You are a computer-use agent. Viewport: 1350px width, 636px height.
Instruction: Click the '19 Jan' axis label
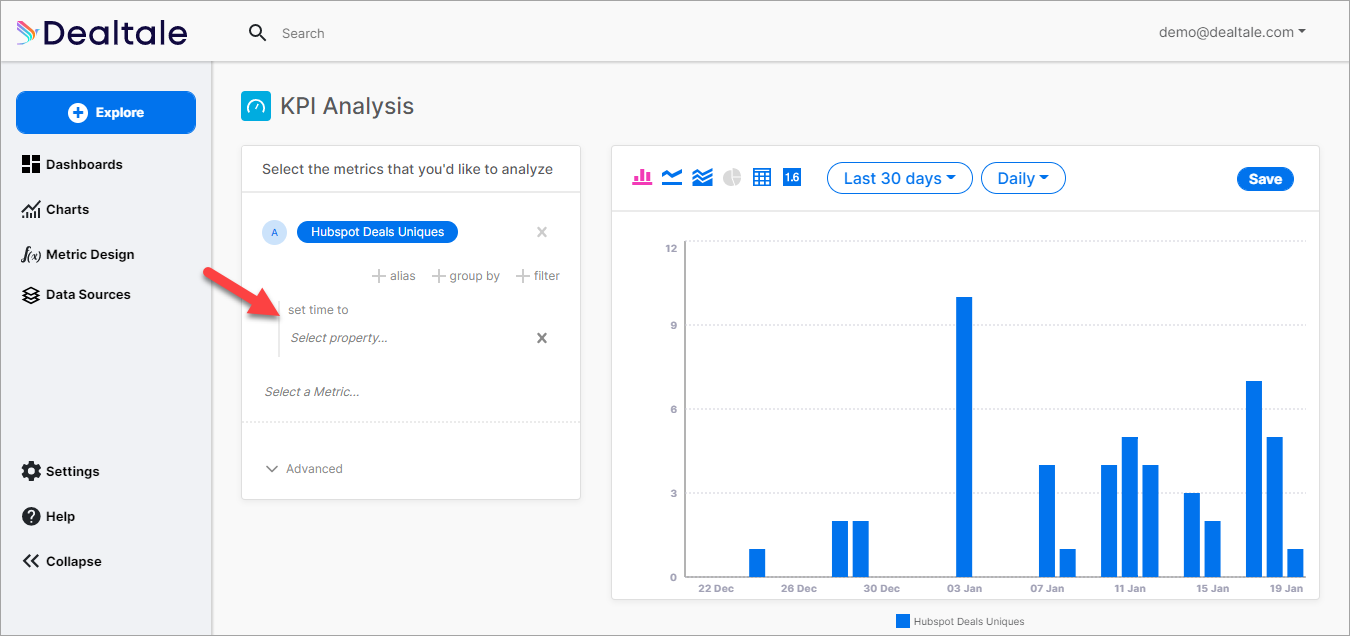[1286, 589]
